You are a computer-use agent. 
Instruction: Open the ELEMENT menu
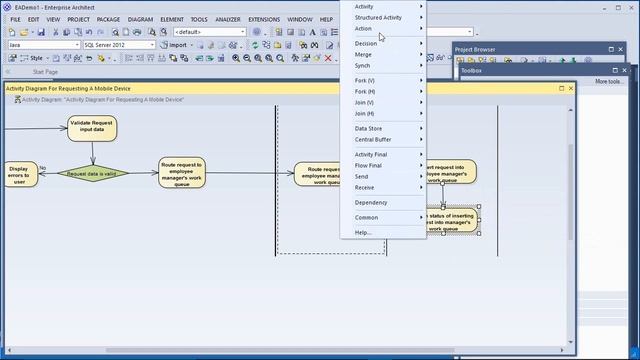pyautogui.click(x=172, y=20)
